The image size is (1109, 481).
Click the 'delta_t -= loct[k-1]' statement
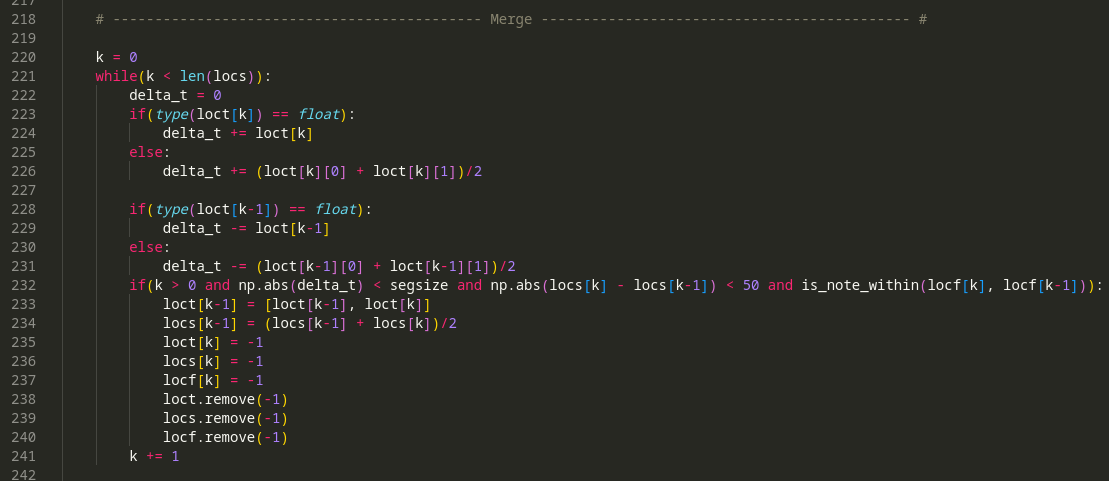[246, 228]
